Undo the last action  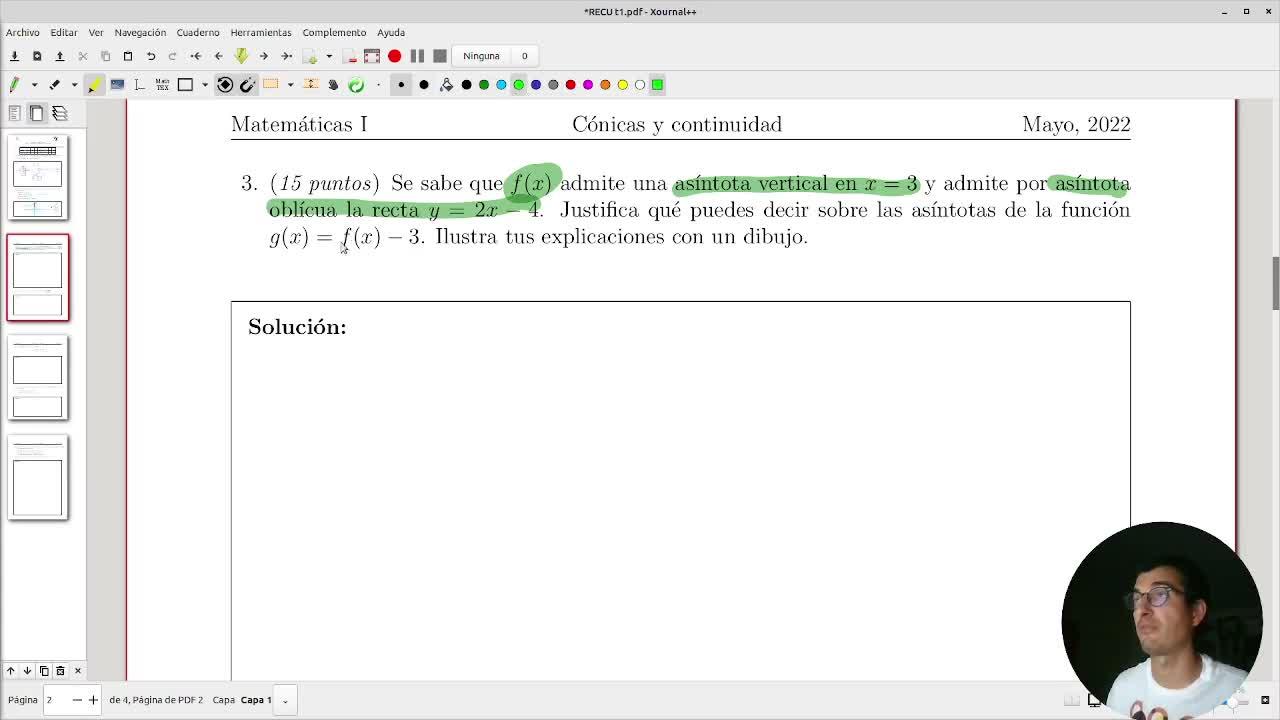coord(151,56)
